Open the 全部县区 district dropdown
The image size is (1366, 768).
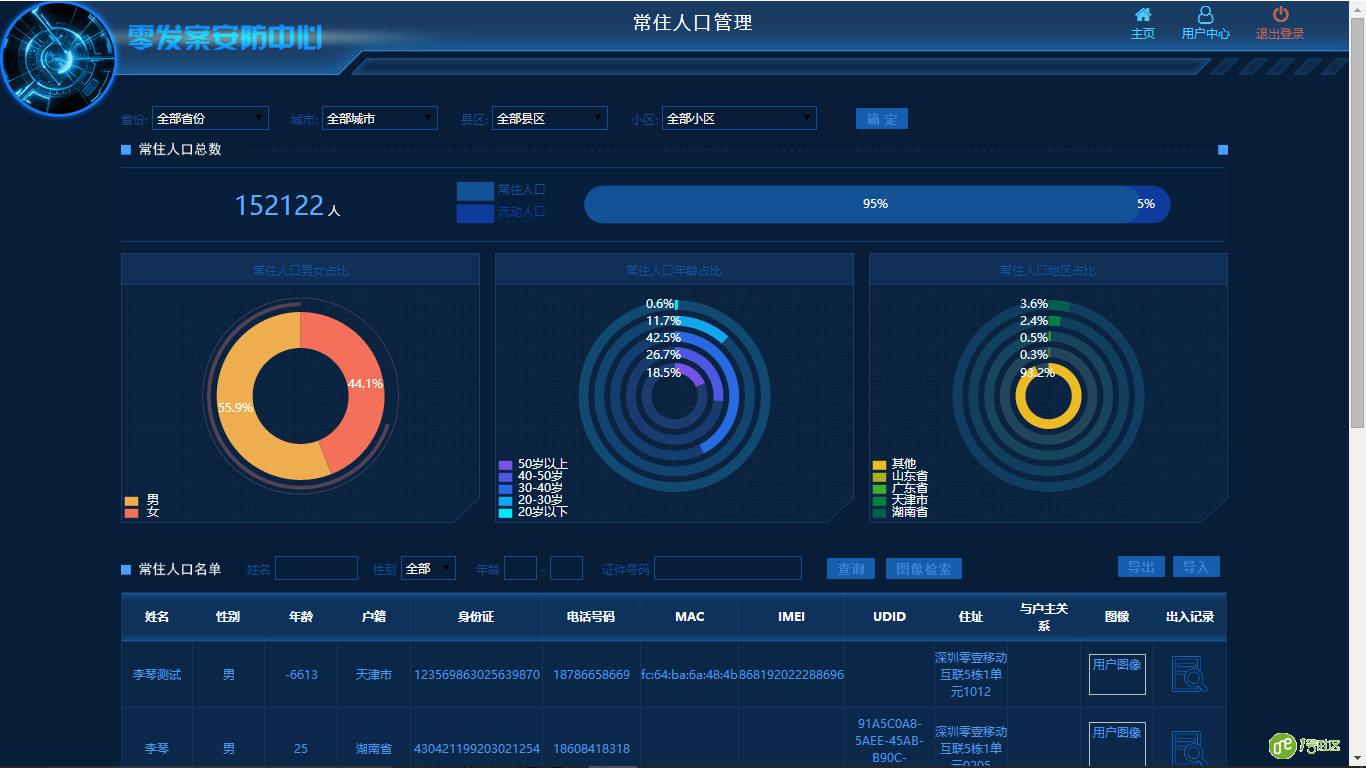point(550,118)
